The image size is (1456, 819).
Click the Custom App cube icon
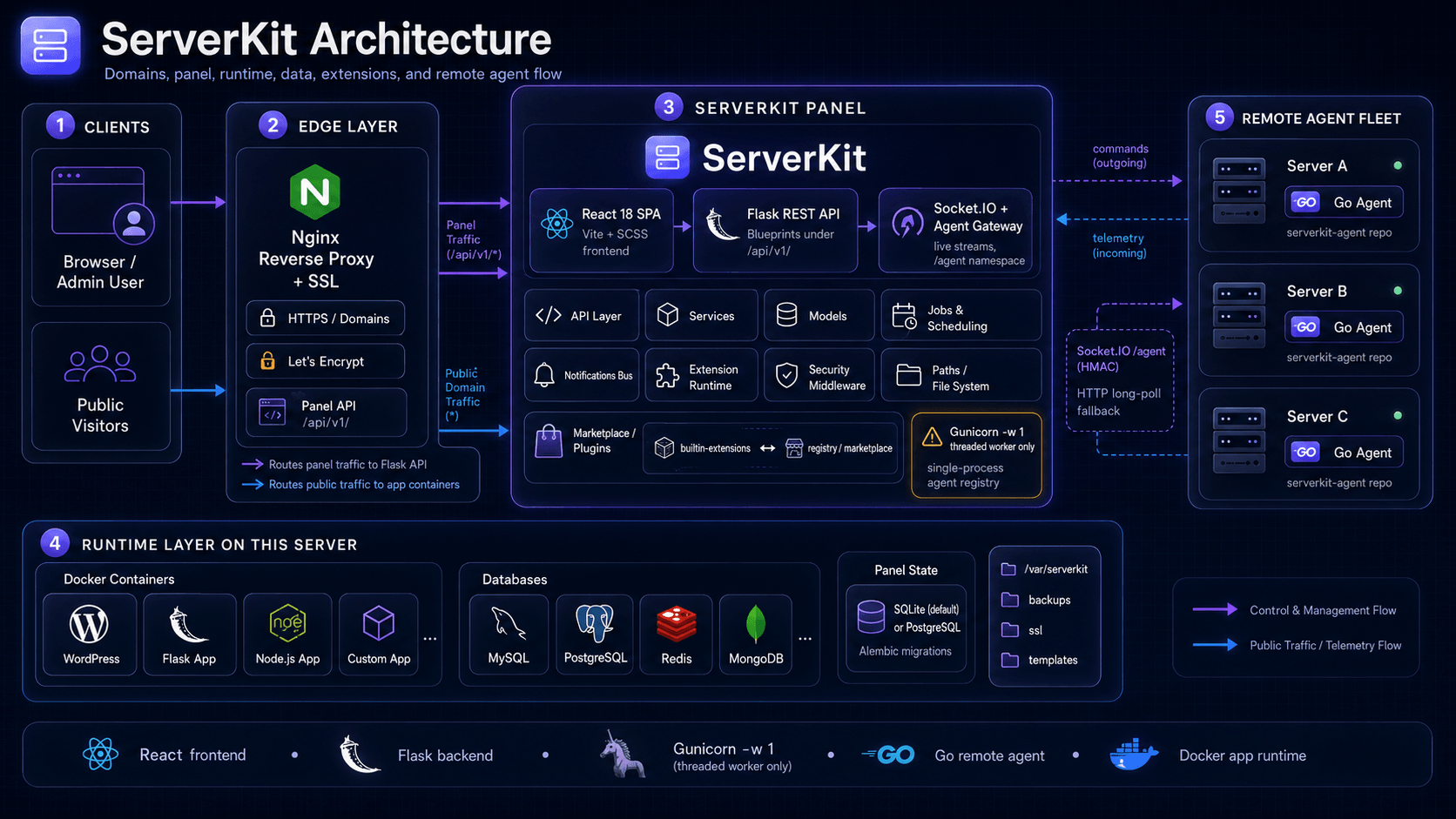coord(379,623)
